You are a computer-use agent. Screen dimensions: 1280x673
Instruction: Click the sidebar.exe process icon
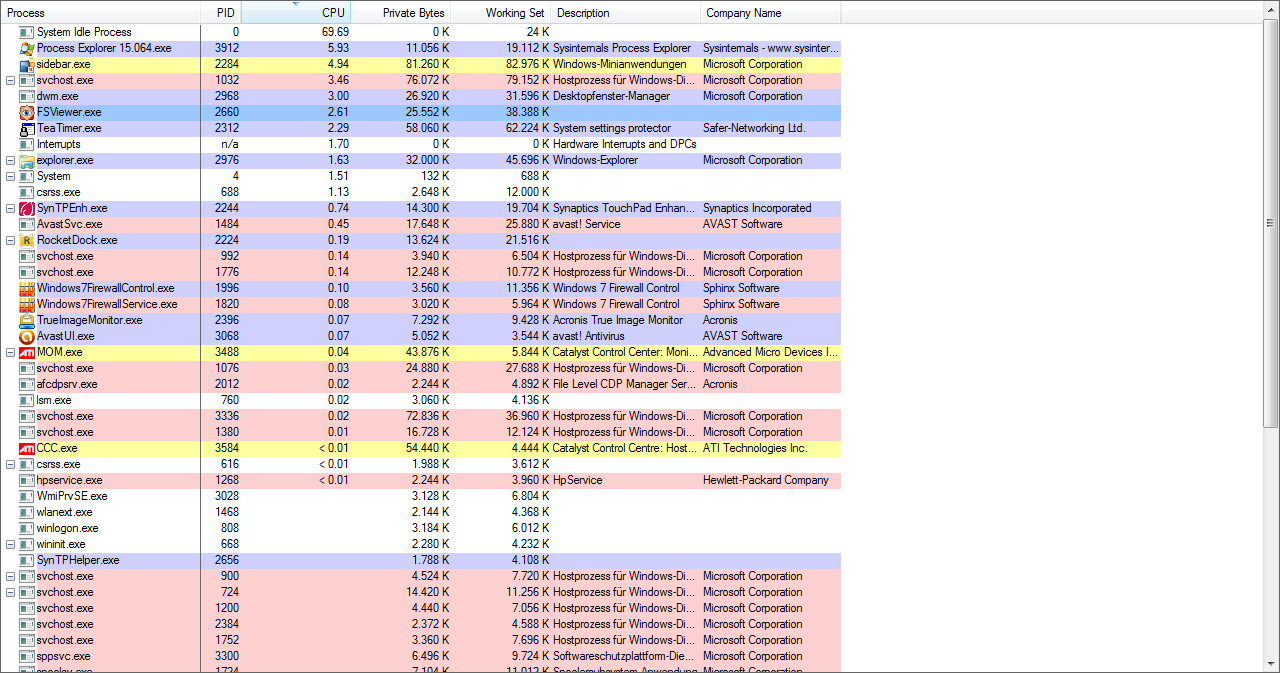pos(27,64)
